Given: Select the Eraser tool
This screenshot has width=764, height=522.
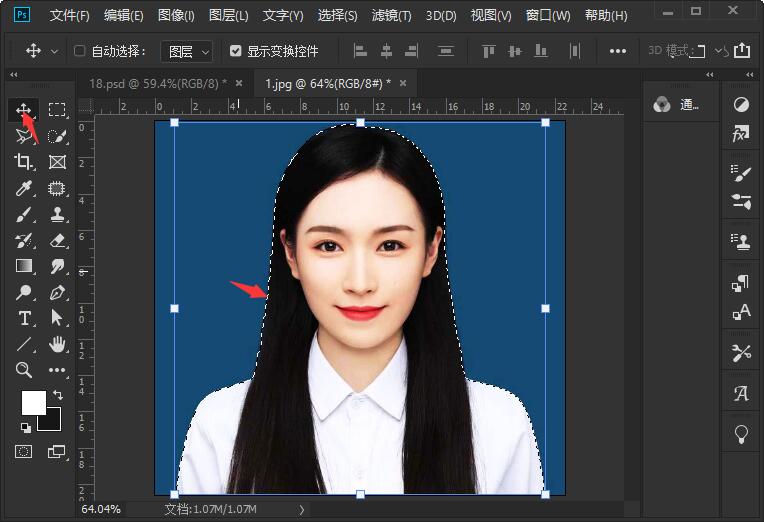Looking at the screenshot, I should tap(57, 240).
